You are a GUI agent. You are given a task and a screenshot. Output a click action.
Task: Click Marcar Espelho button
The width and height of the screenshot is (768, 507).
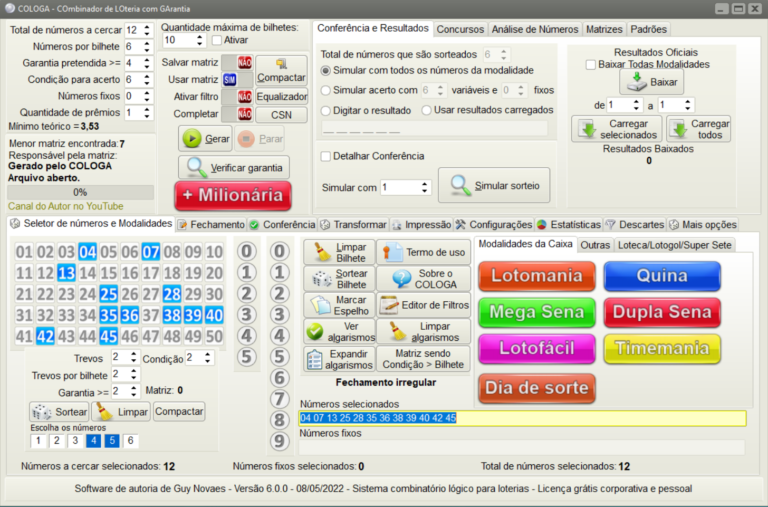click(339, 305)
